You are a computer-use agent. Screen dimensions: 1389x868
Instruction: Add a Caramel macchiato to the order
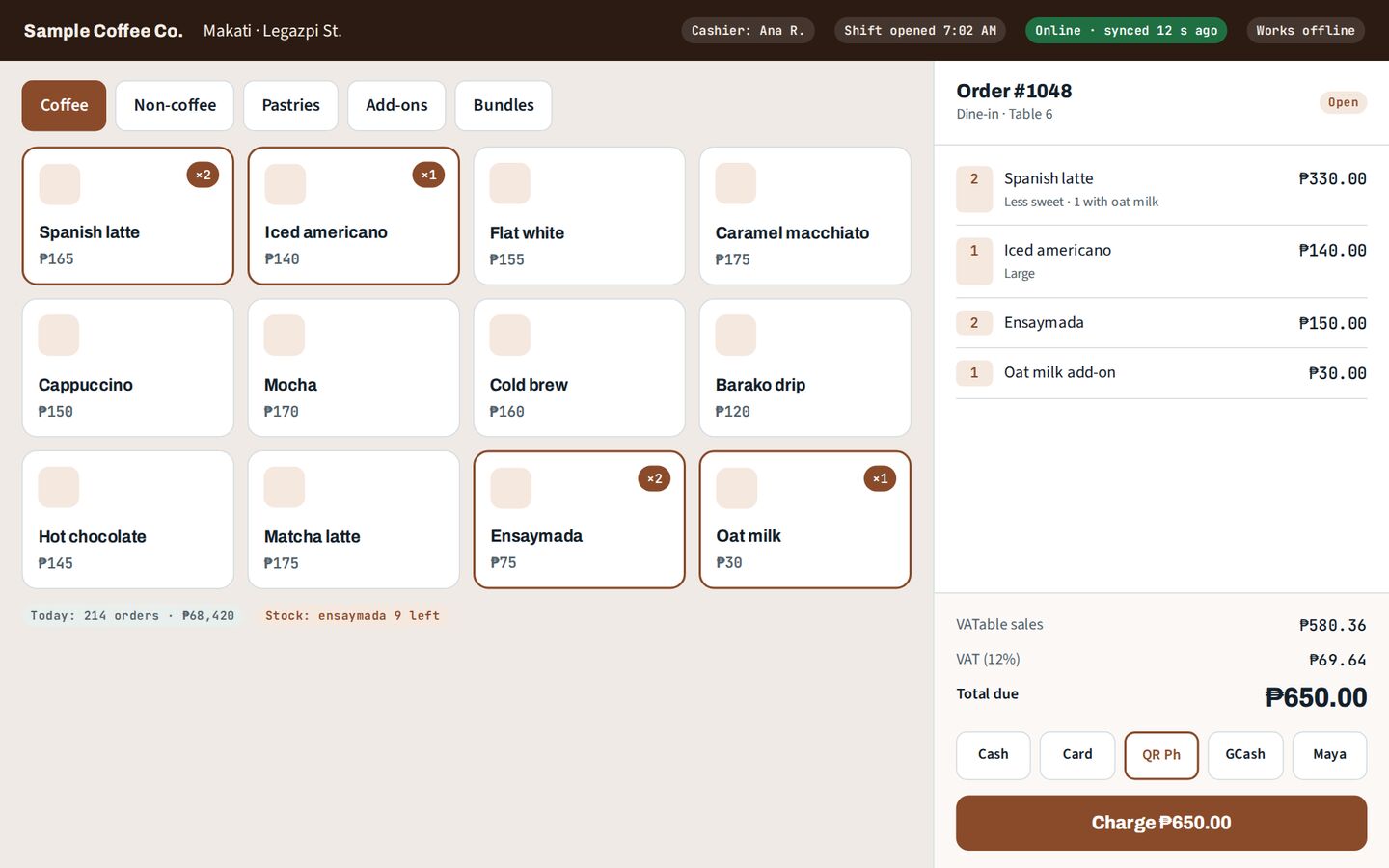[x=805, y=216]
